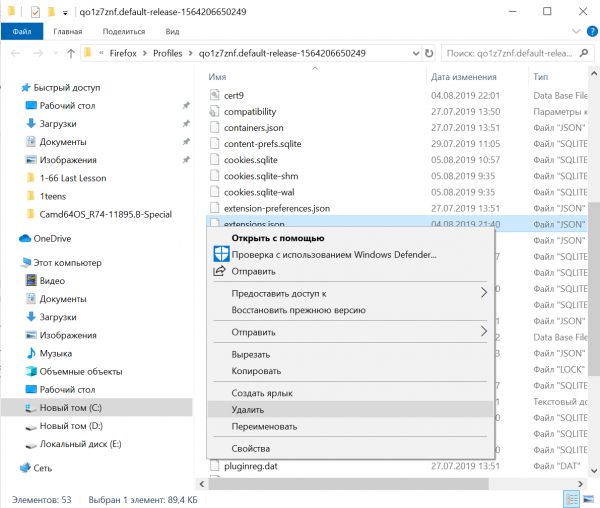Select containers.json file
600x508 pixels.
click(253, 128)
